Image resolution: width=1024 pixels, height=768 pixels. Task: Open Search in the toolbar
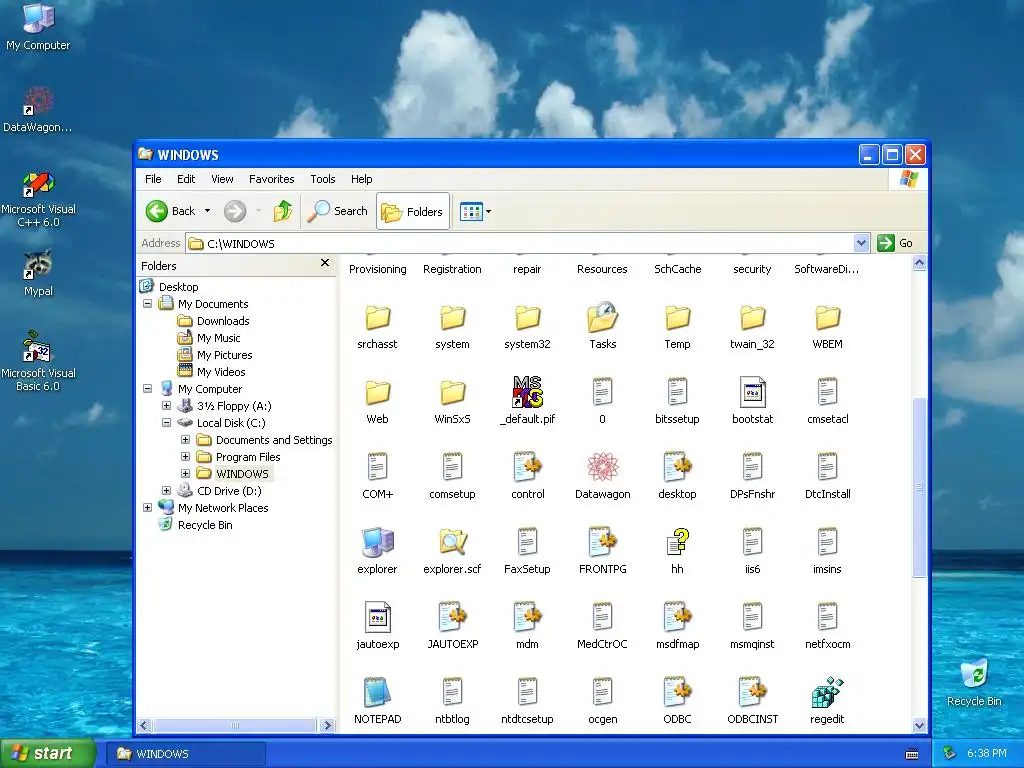[x=338, y=211]
